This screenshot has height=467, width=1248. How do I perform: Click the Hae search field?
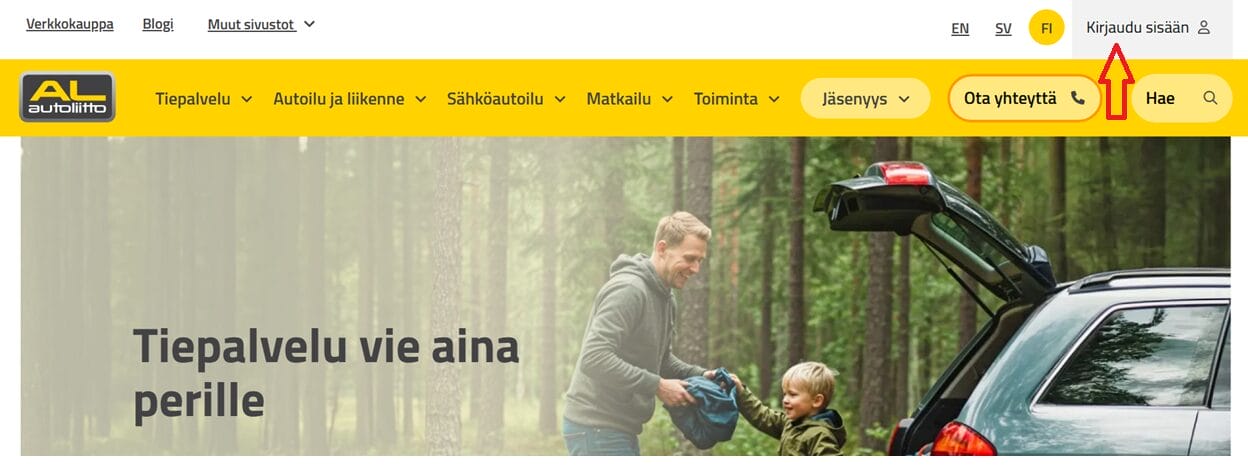1182,98
